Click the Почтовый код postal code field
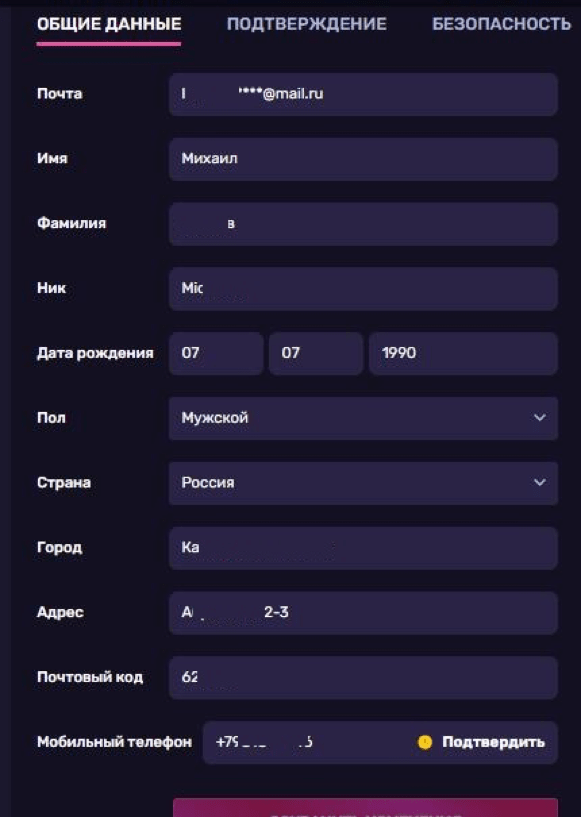Image resolution: width=581 pixels, height=817 pixels. click(x=363, y=677)
